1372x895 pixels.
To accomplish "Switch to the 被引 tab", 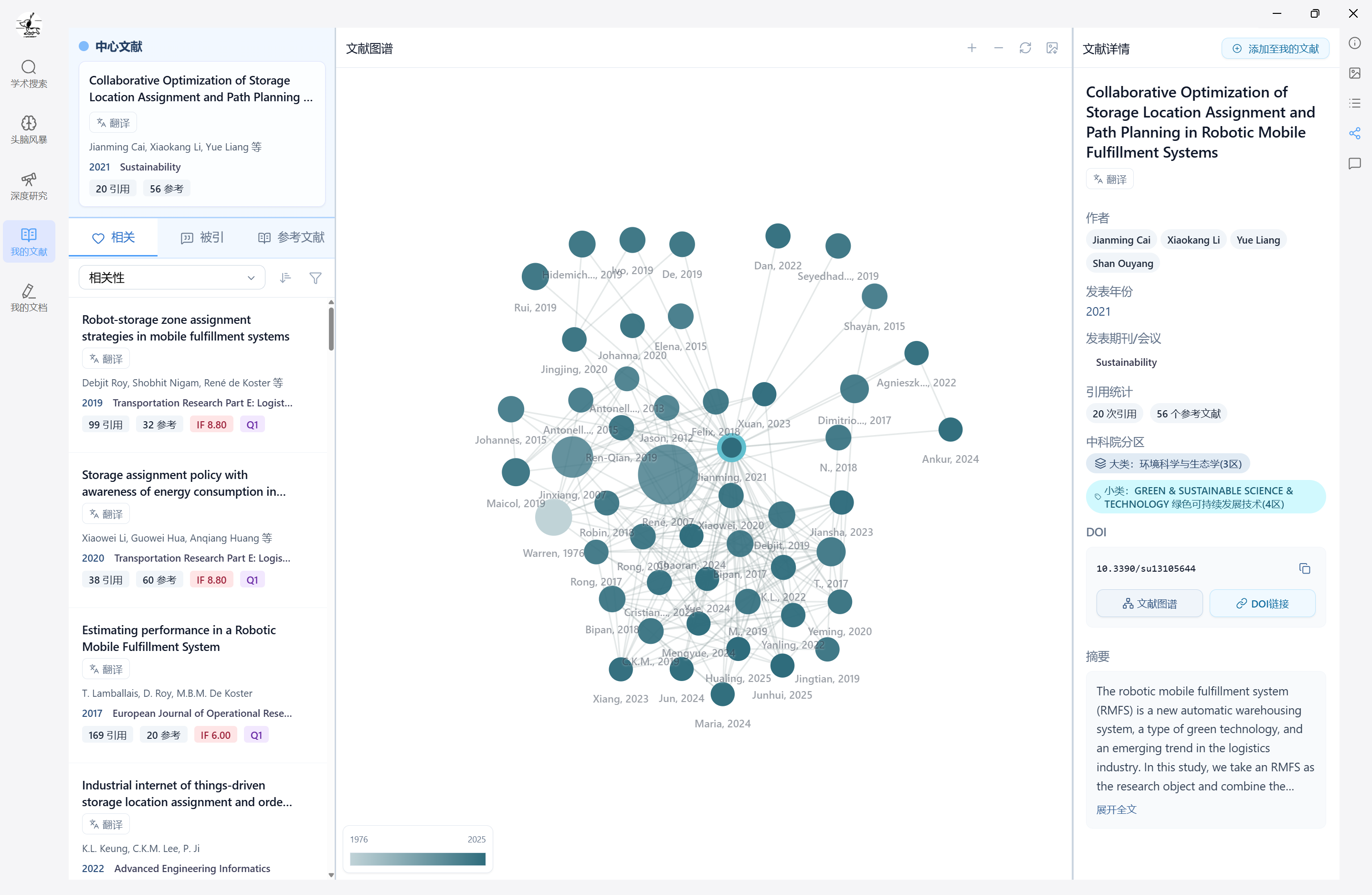I will click(202, 237).
